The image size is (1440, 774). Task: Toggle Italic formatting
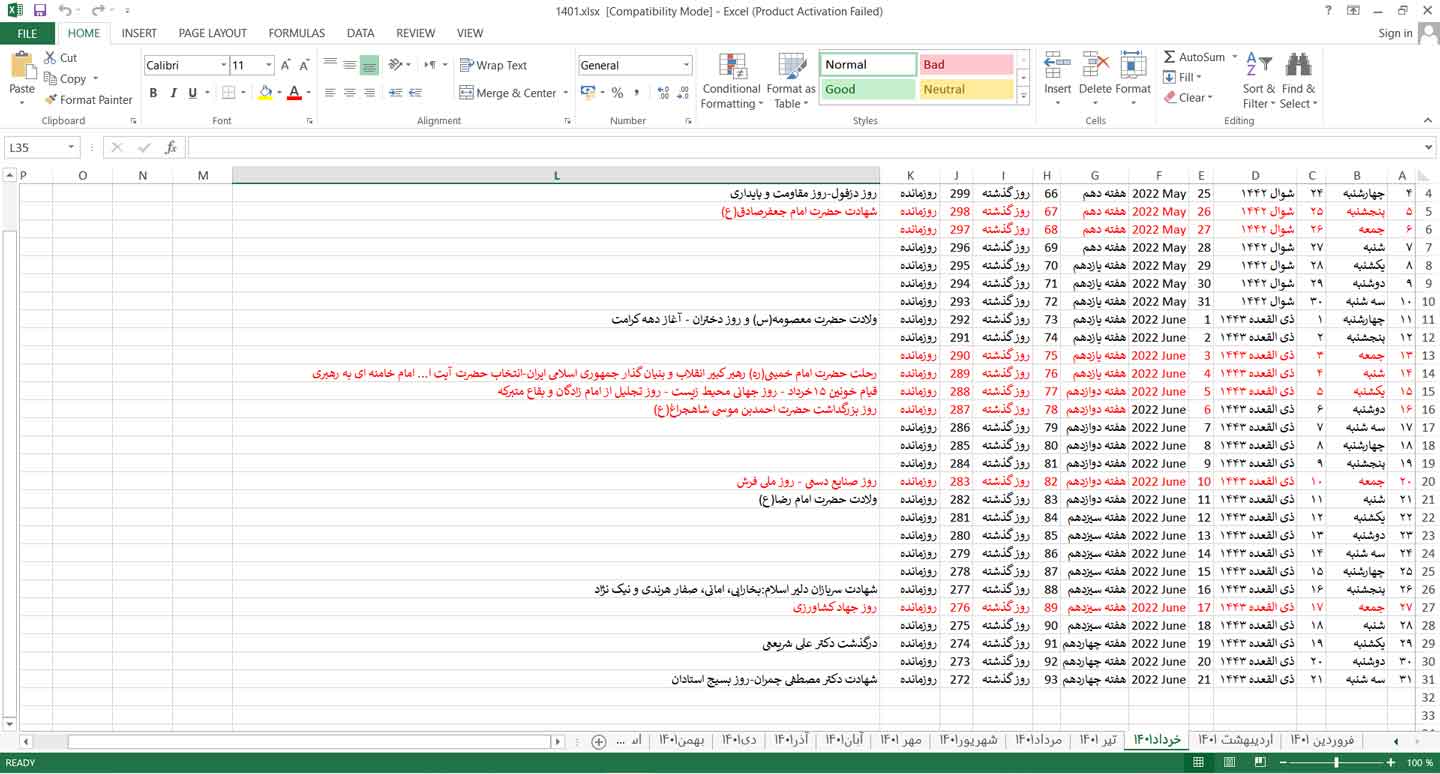(x=173, y=93)
